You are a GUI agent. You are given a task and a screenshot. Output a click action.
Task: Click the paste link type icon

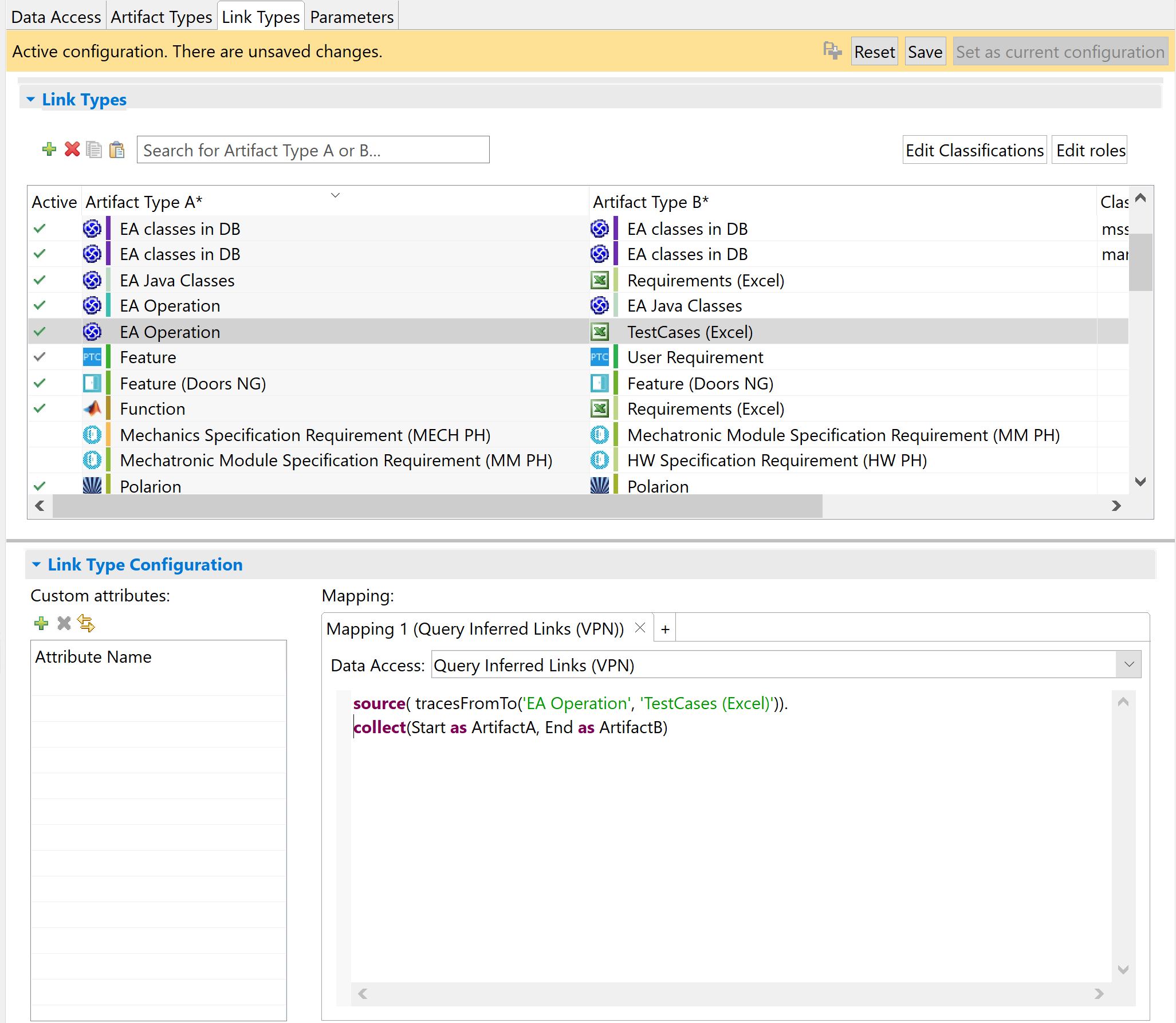click(117, 149)
